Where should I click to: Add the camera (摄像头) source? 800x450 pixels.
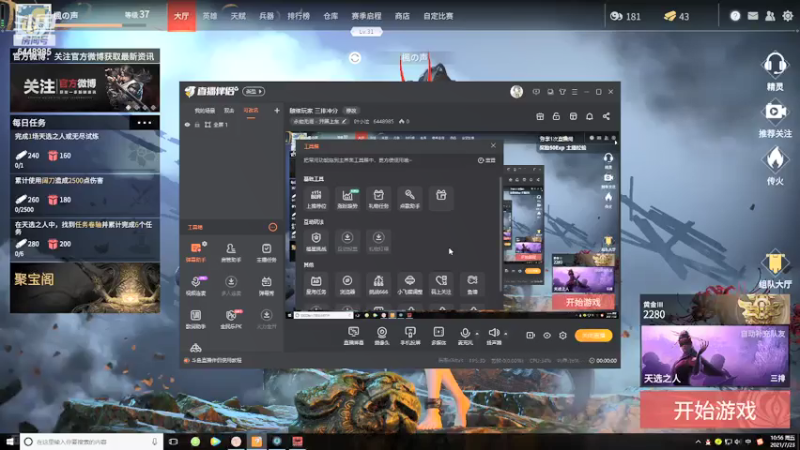(x=382, y=336)
